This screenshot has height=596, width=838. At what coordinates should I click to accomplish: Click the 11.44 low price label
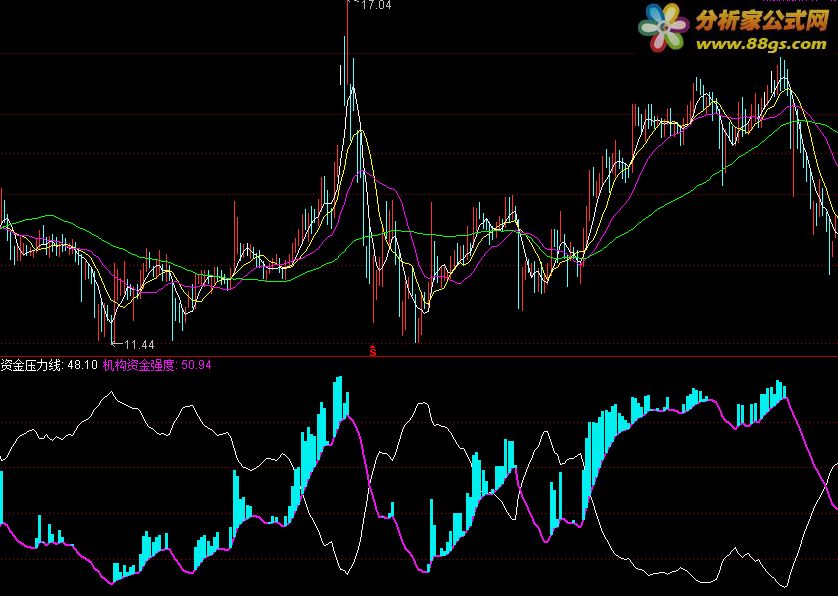coord(139,344)
